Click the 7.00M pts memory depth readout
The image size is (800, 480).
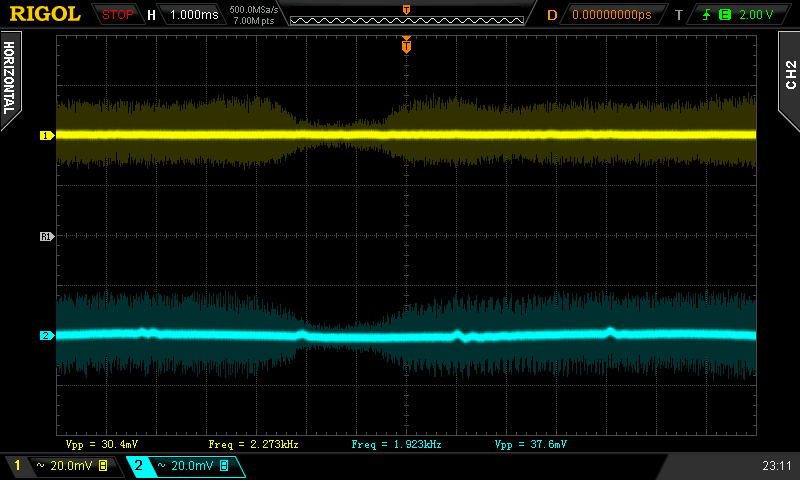pyautogui.click(x=254, y=21)
